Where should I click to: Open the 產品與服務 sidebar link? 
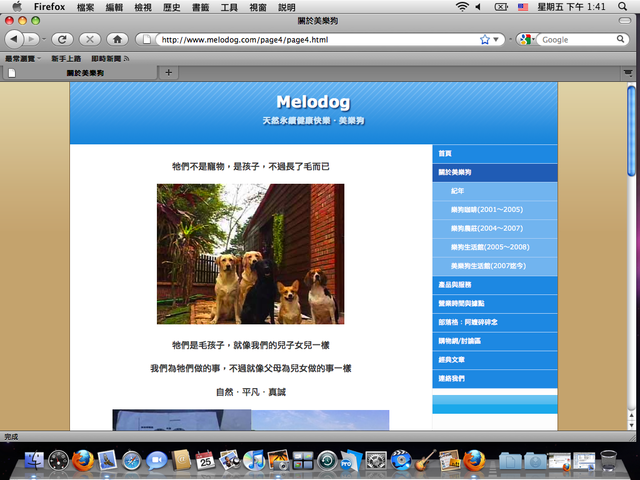click(453, 285)
